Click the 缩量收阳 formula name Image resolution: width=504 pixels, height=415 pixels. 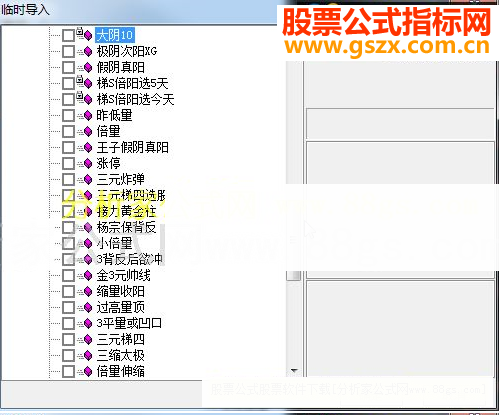pyautogui.click(x=121, y=291)
